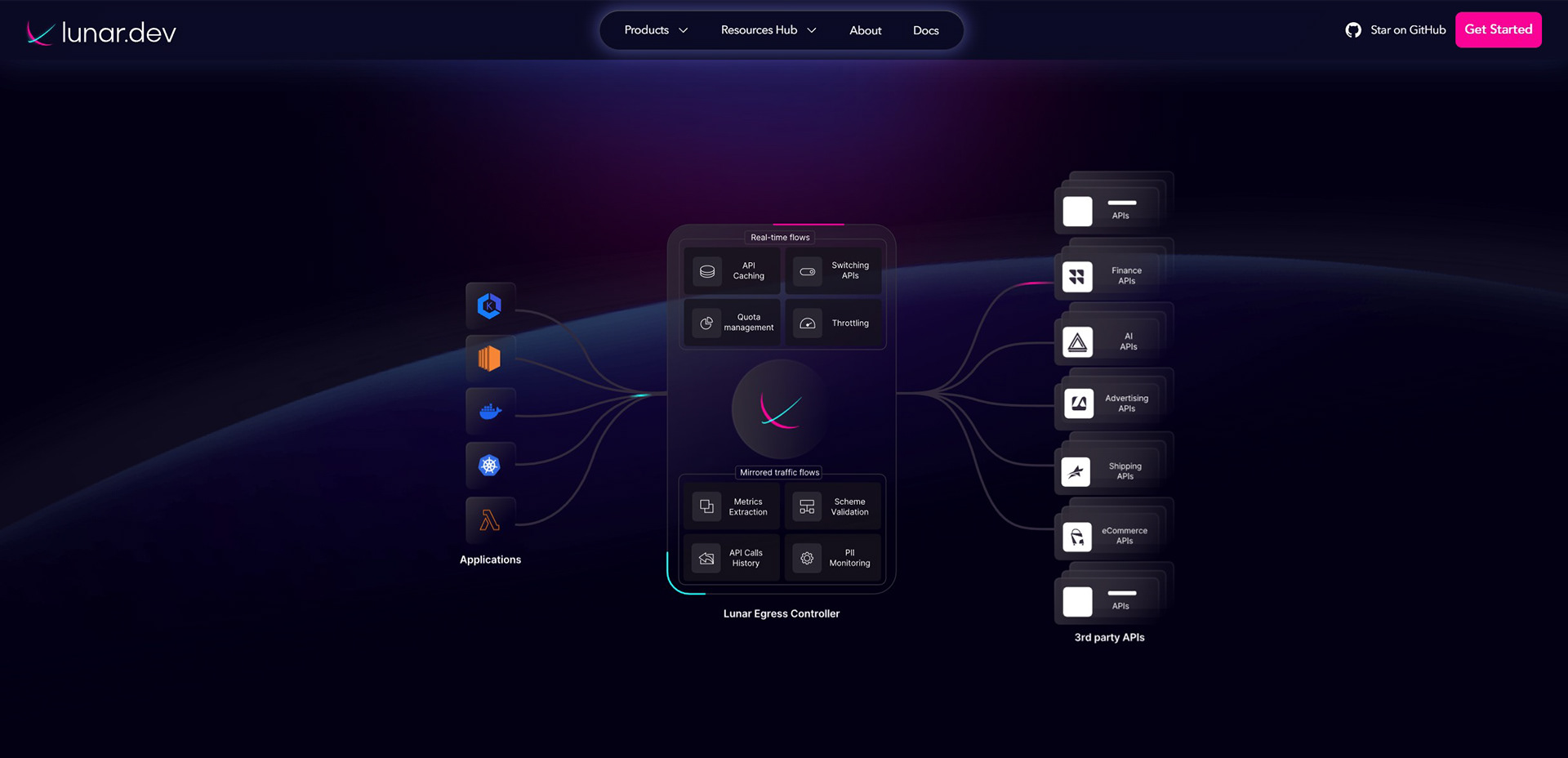The height and width of the screenshot is (758, 1568).
Task: Click the Mirrored traffic flows heading
Action: [x=780, y=473]
